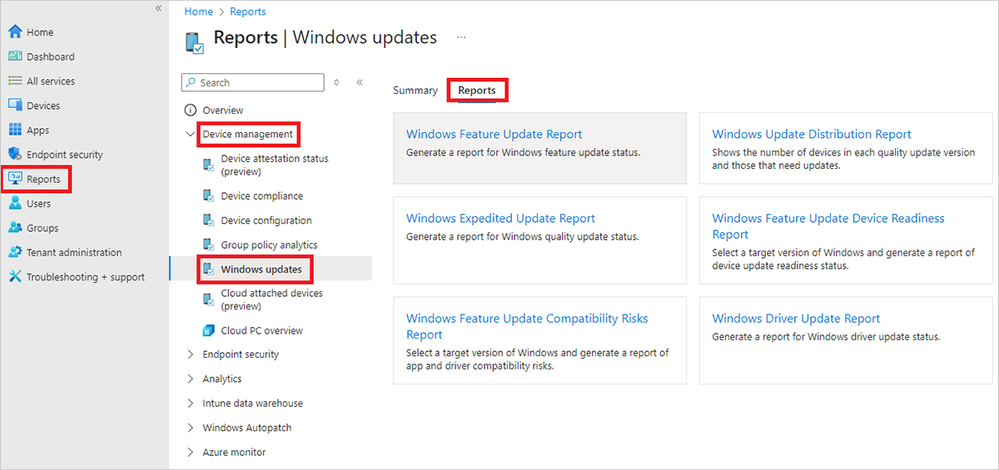Open Troubleshooting + support in navigation
The height and width of the screenshot is (470, 999).
coord(85,277)
